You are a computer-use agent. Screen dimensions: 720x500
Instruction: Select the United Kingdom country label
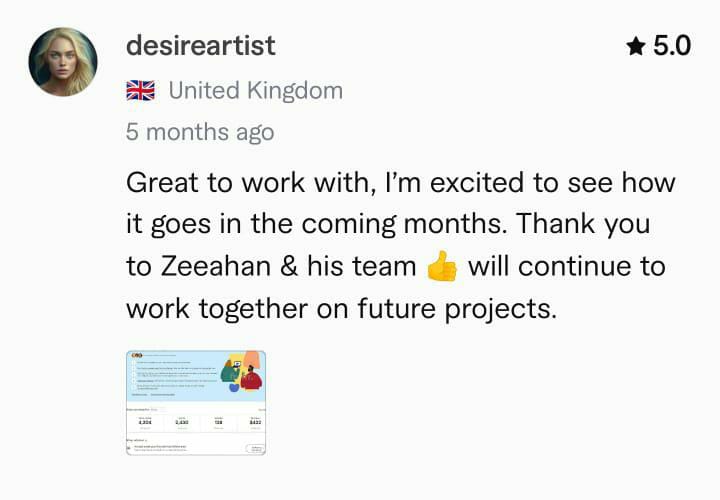[255, 90]
